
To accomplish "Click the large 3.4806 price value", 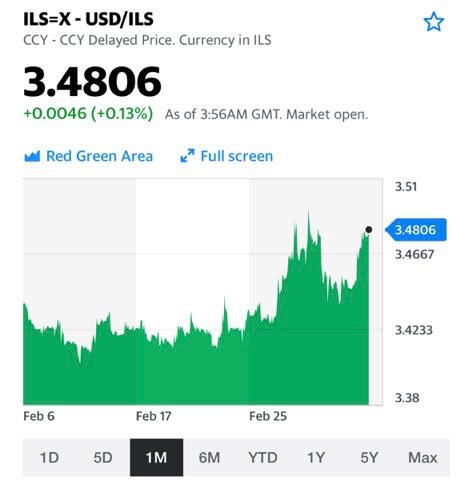I will (92, 82).
